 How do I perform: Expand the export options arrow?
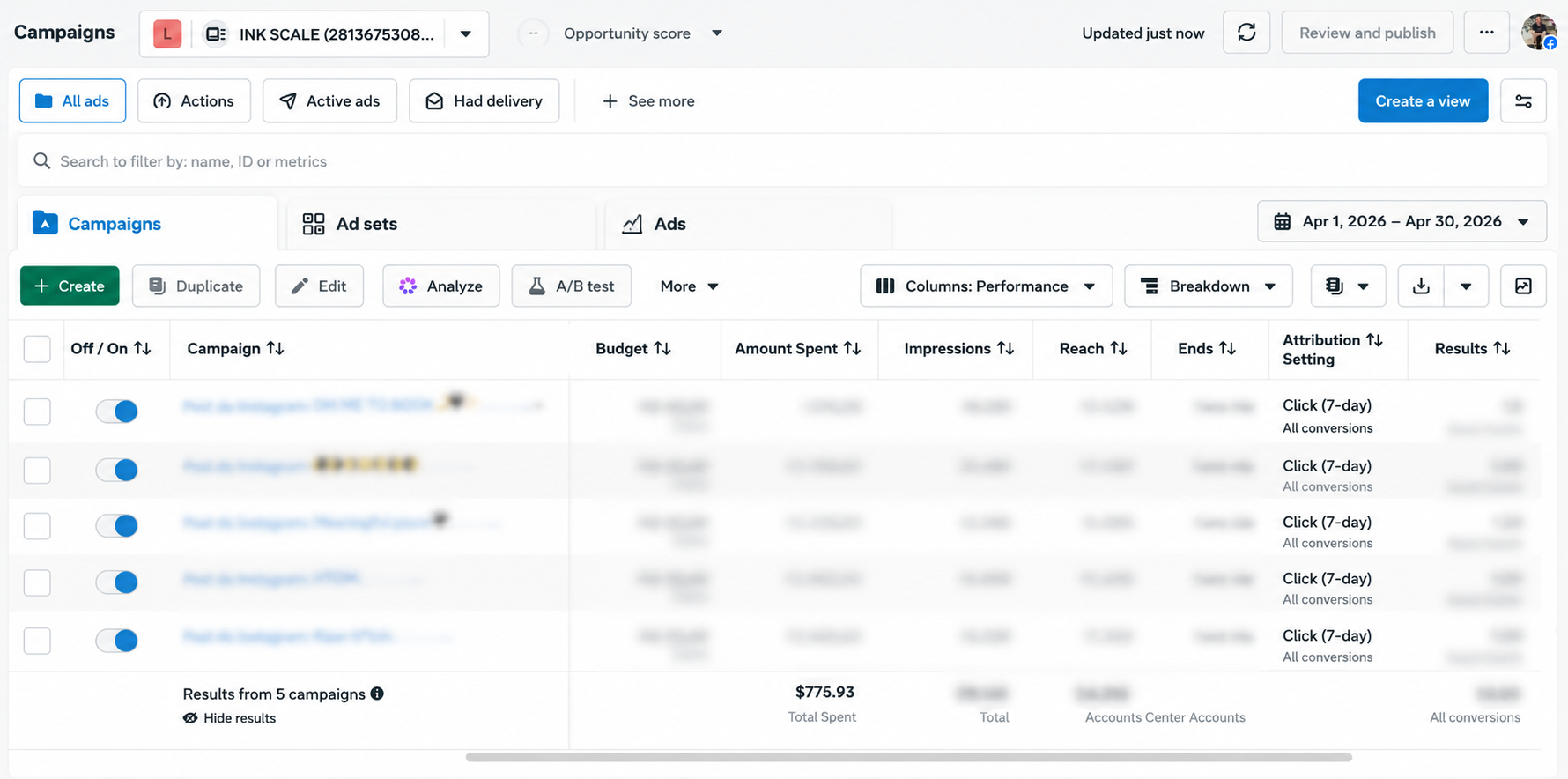[1466, 286]
